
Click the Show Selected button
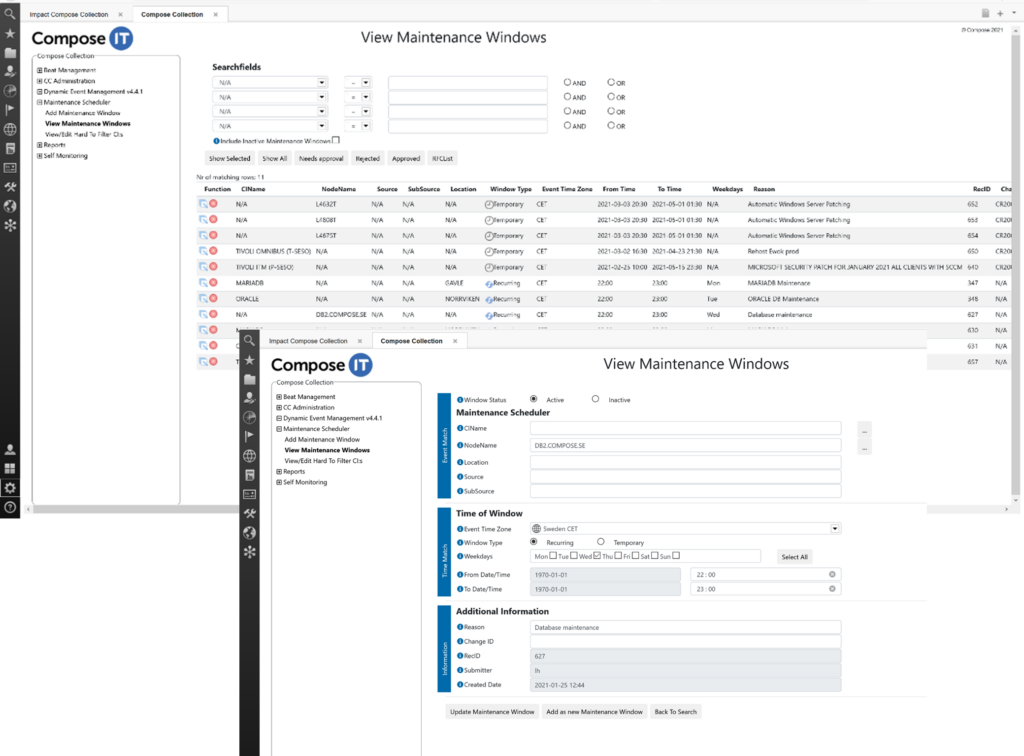(x=229, y=159)
